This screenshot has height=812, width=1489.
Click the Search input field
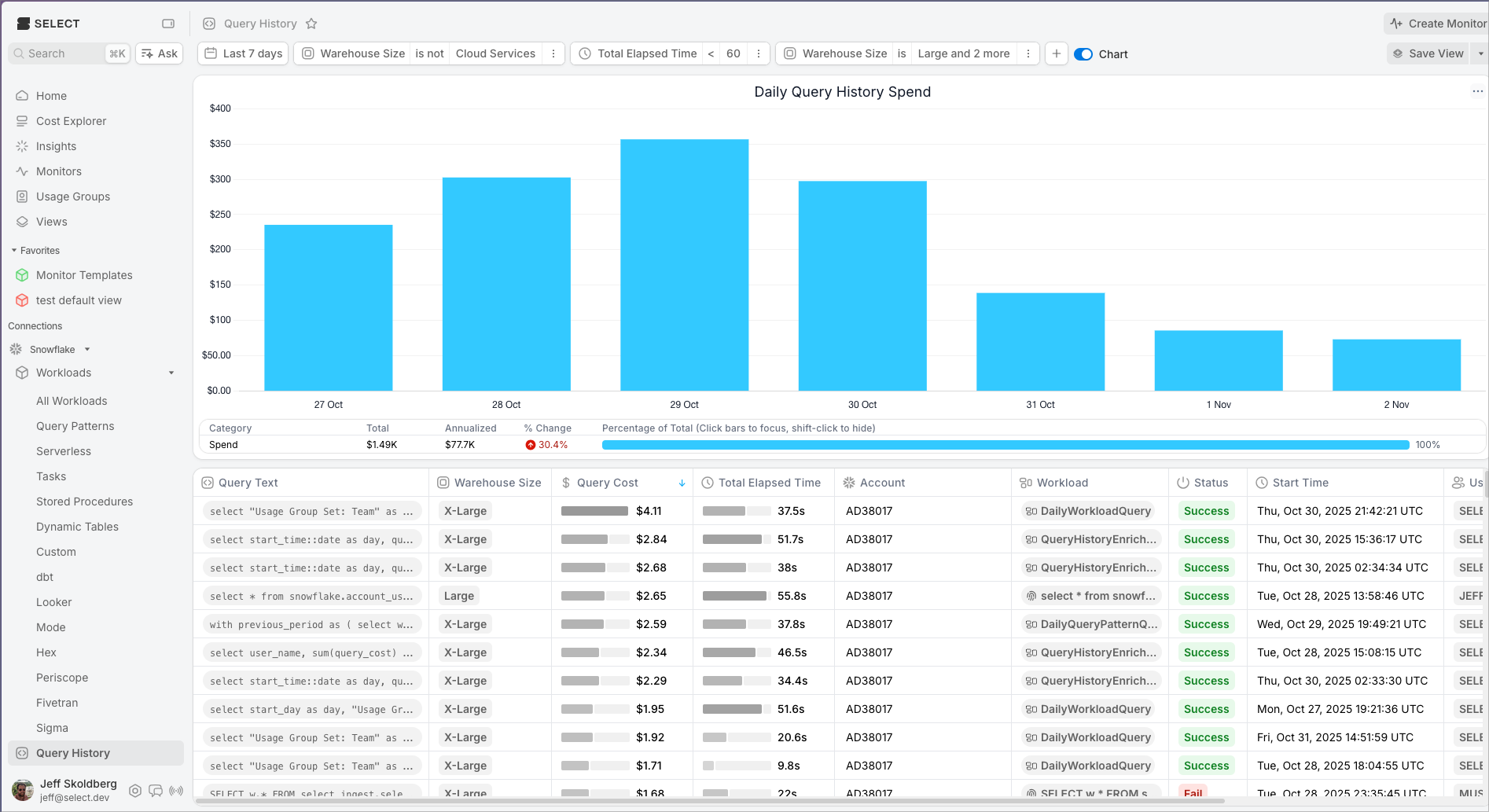coord(64,53)
